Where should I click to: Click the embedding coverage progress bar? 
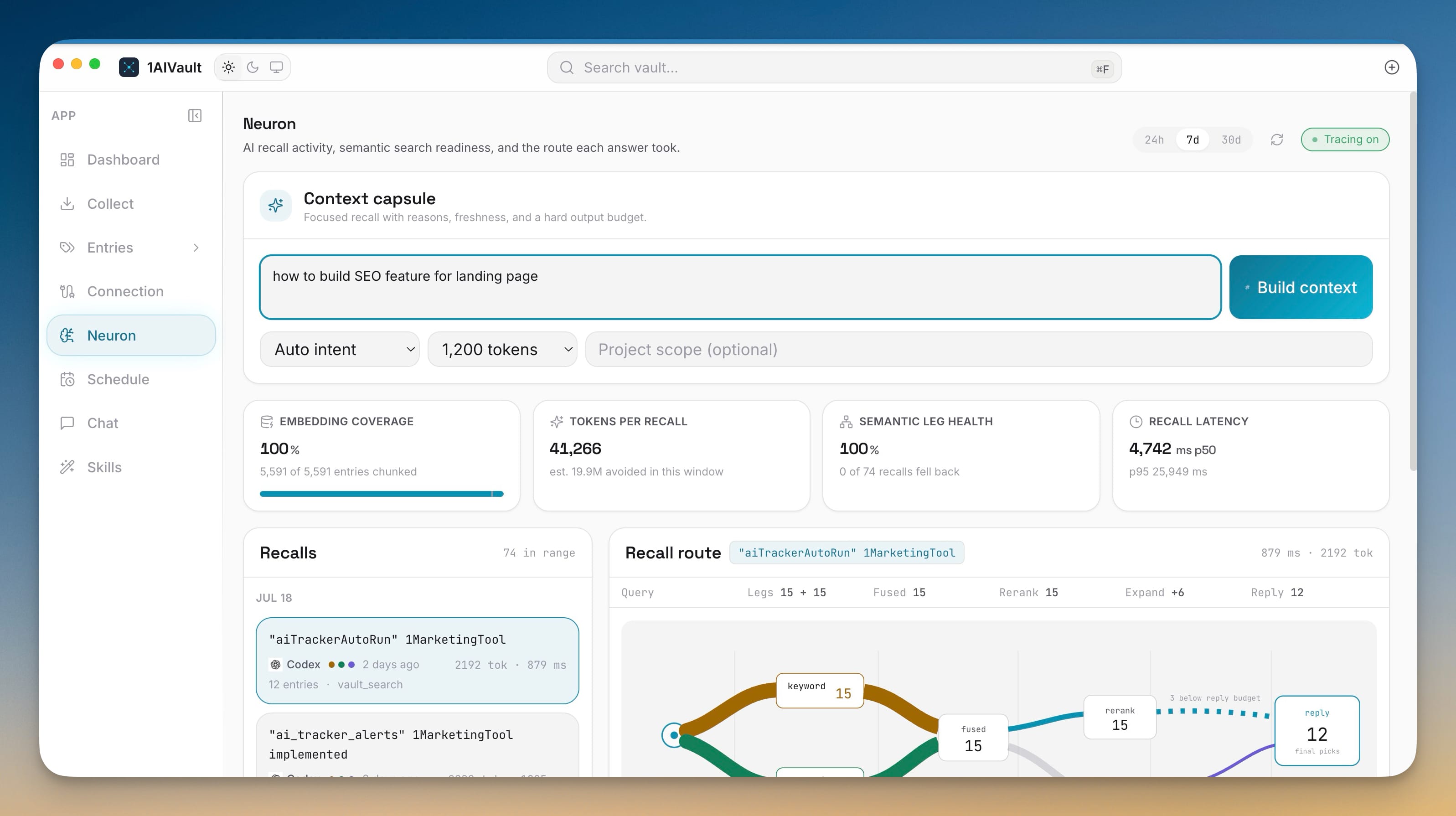(382, 494)
